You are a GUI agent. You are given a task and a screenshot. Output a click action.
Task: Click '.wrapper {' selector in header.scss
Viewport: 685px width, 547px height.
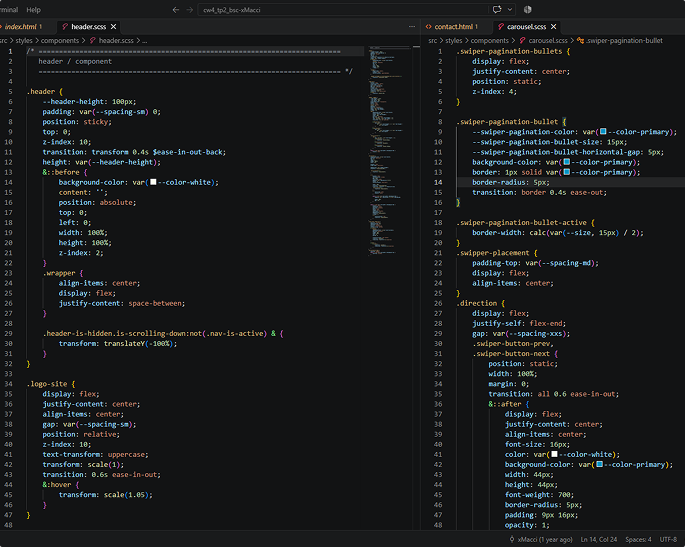pyautogui.click(x=63, y=273)
